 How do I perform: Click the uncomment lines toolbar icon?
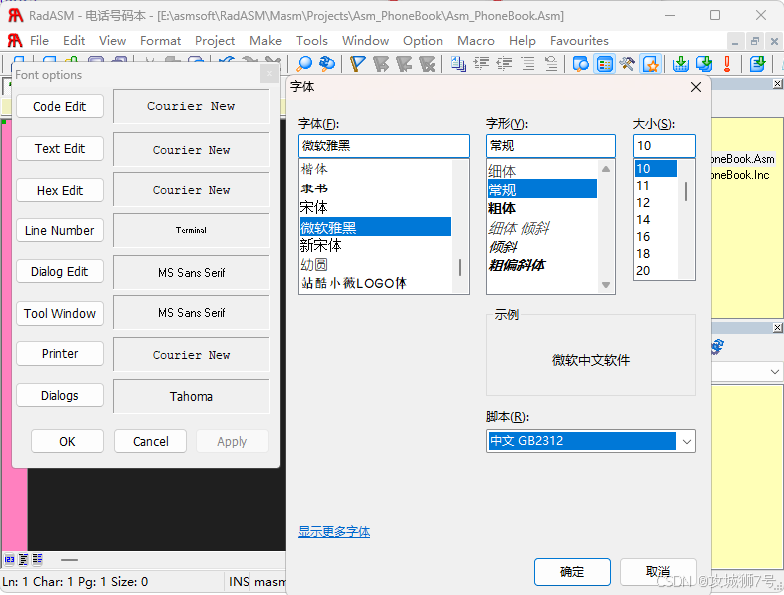[550, 64]
